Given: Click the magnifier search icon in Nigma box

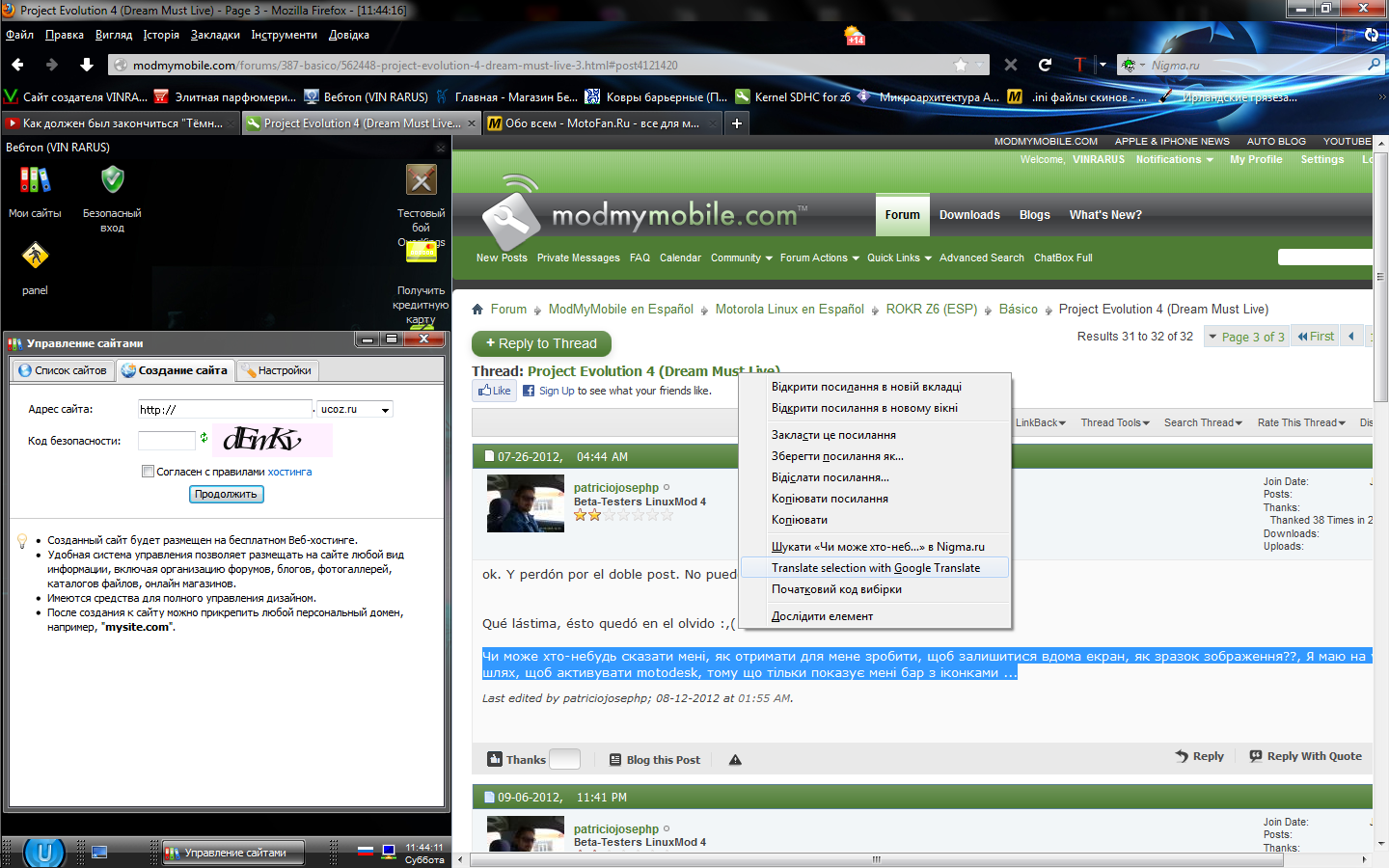Looking at the screenshot, I should 1375,65.
